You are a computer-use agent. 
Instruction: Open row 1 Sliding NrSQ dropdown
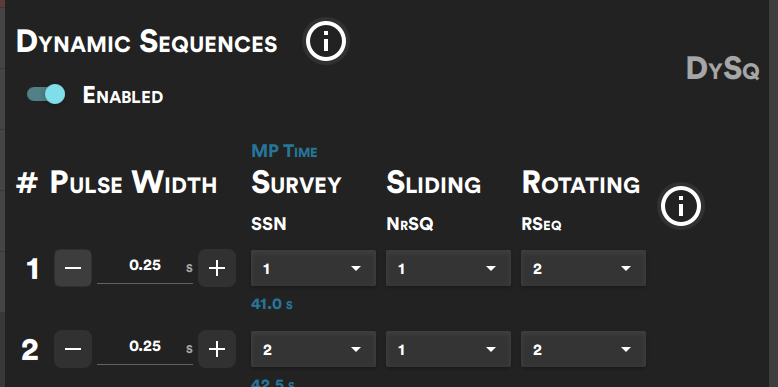[448, 268]
